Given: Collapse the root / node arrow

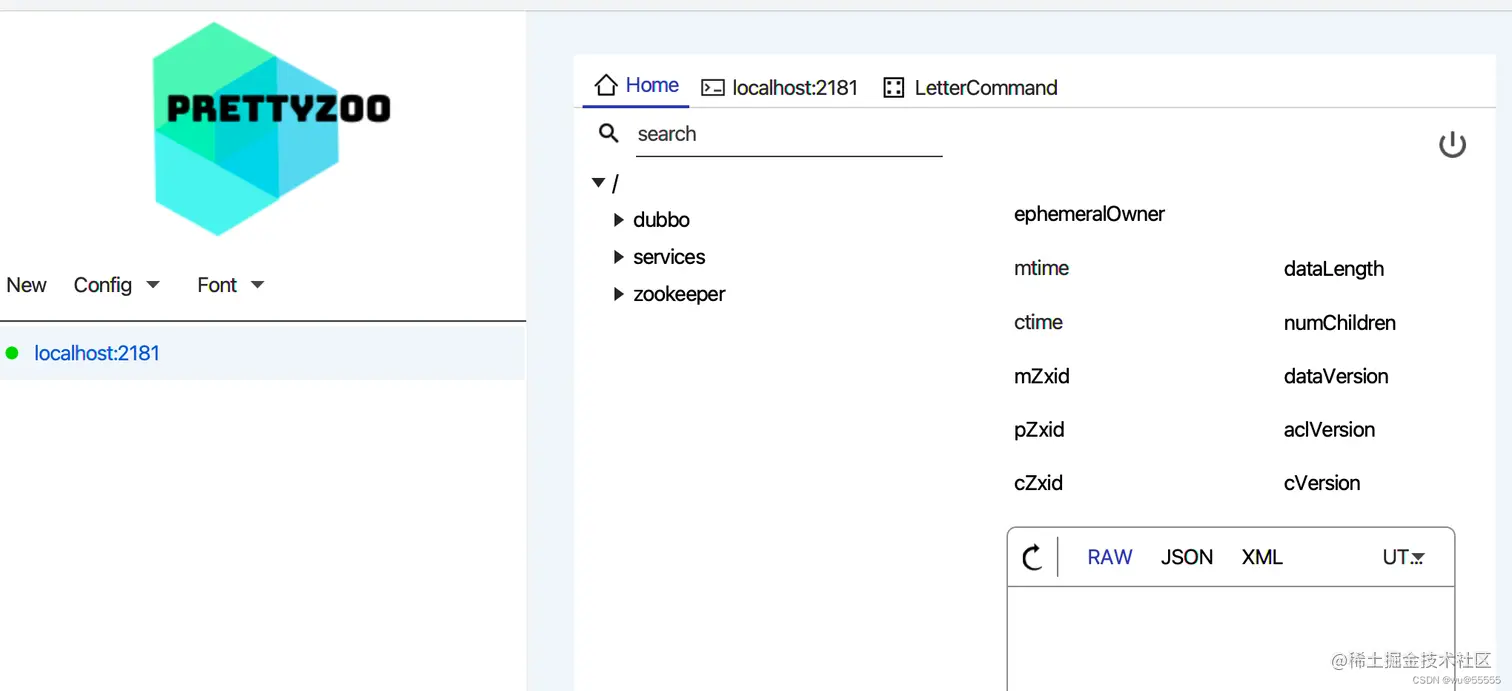Looking at the screenshot, I should click(598, 183).
